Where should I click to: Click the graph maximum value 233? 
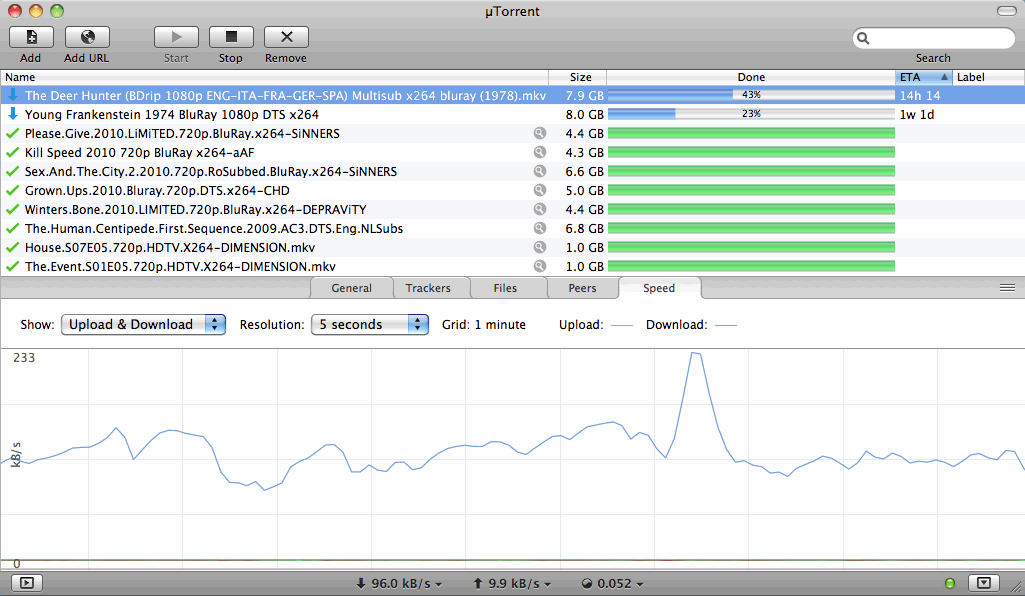tap(24, 357)
